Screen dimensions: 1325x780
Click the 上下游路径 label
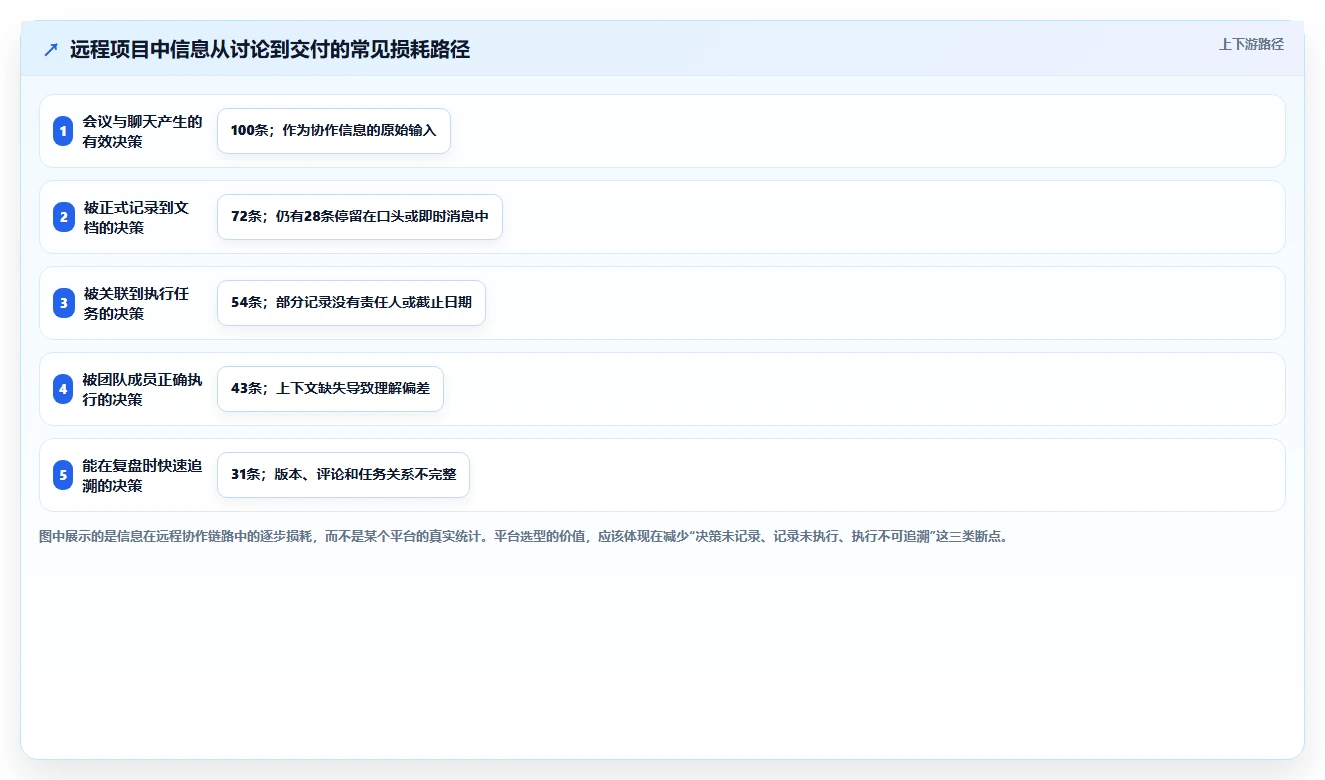(x=1251, y=44)
